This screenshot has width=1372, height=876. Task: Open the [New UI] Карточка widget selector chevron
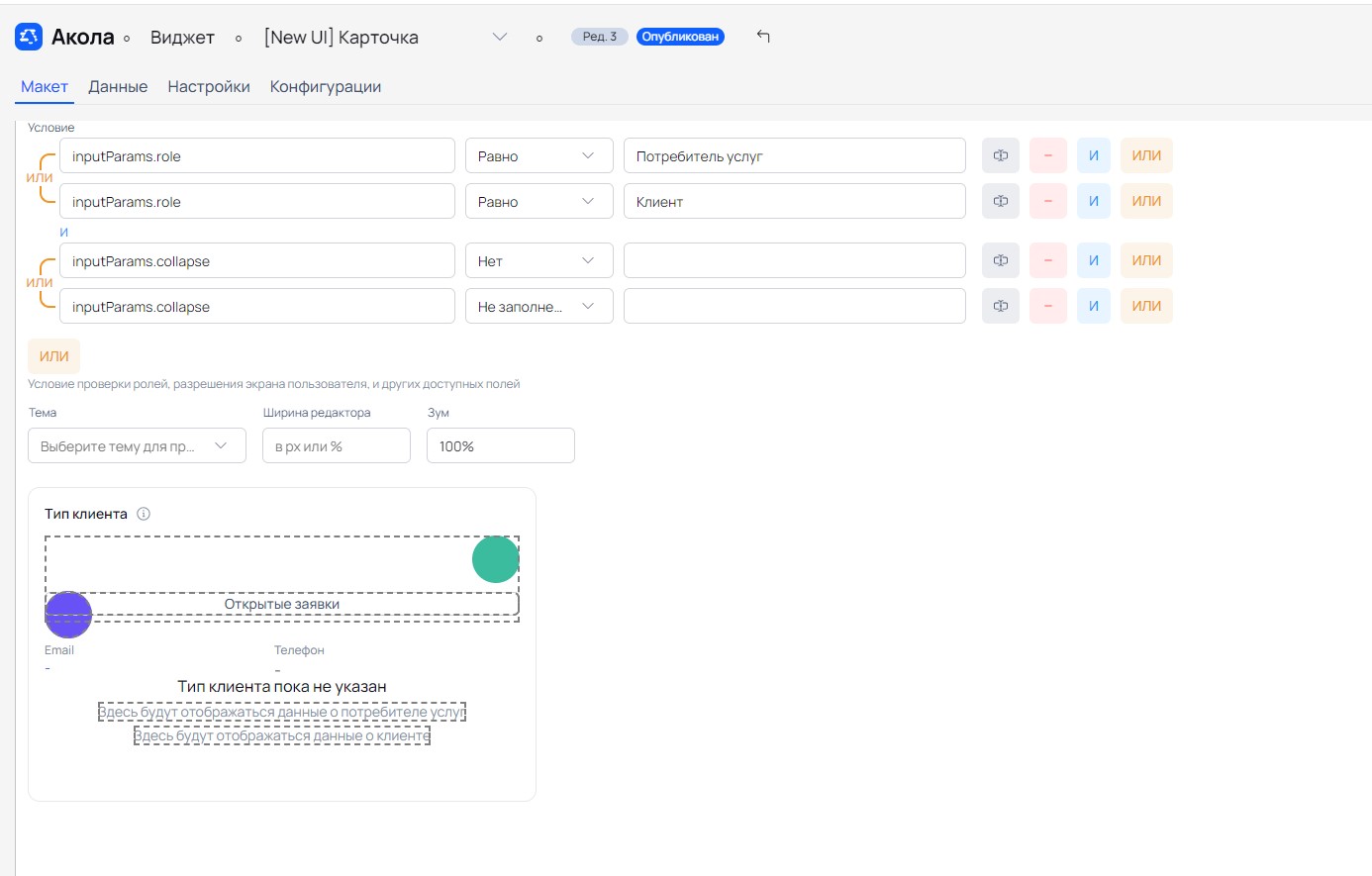coord(500,37)
